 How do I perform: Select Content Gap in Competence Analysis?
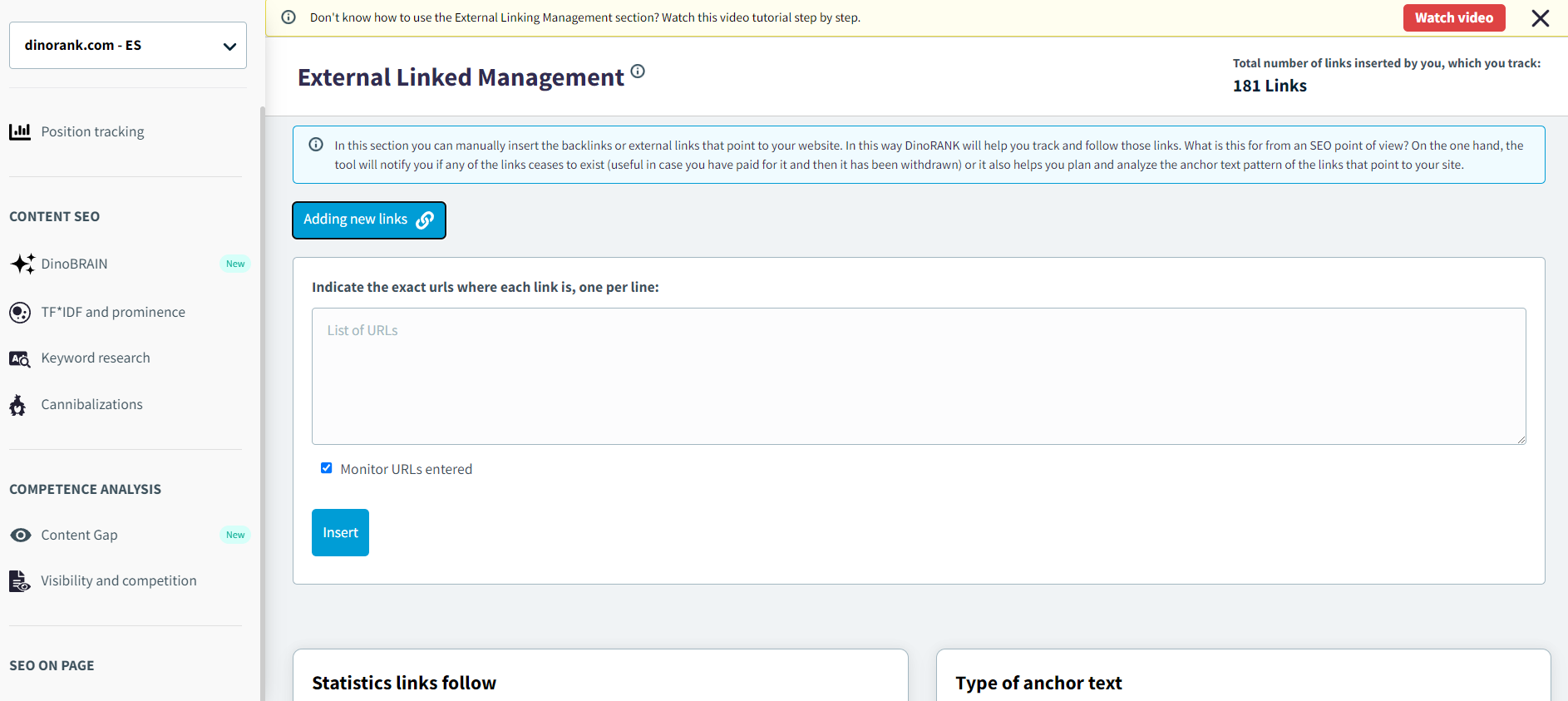80,536
